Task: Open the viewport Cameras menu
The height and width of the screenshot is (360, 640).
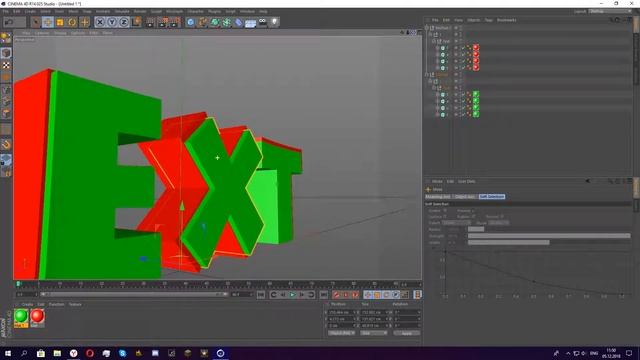Action: 42,33
